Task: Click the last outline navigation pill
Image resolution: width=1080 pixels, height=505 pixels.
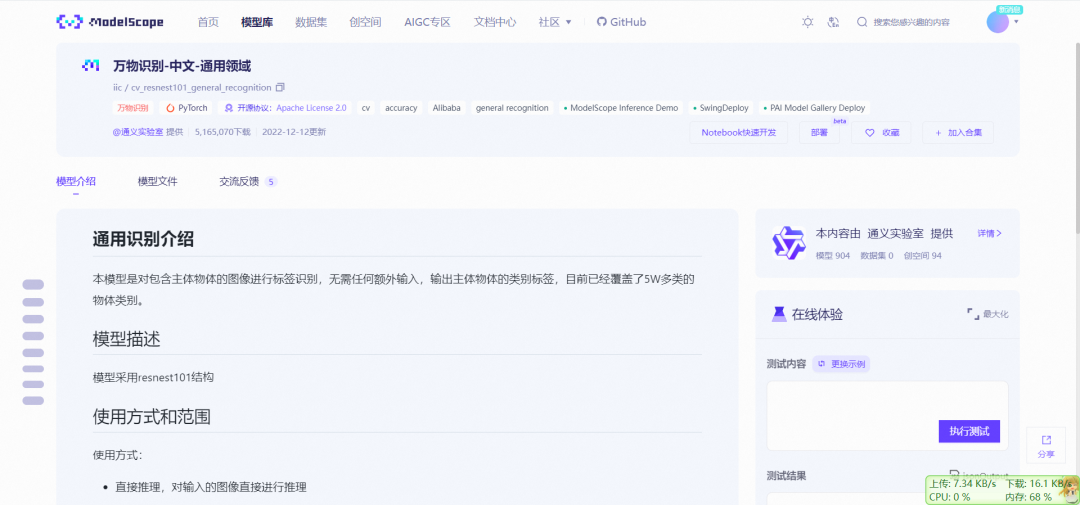Action: coord(33,400)
